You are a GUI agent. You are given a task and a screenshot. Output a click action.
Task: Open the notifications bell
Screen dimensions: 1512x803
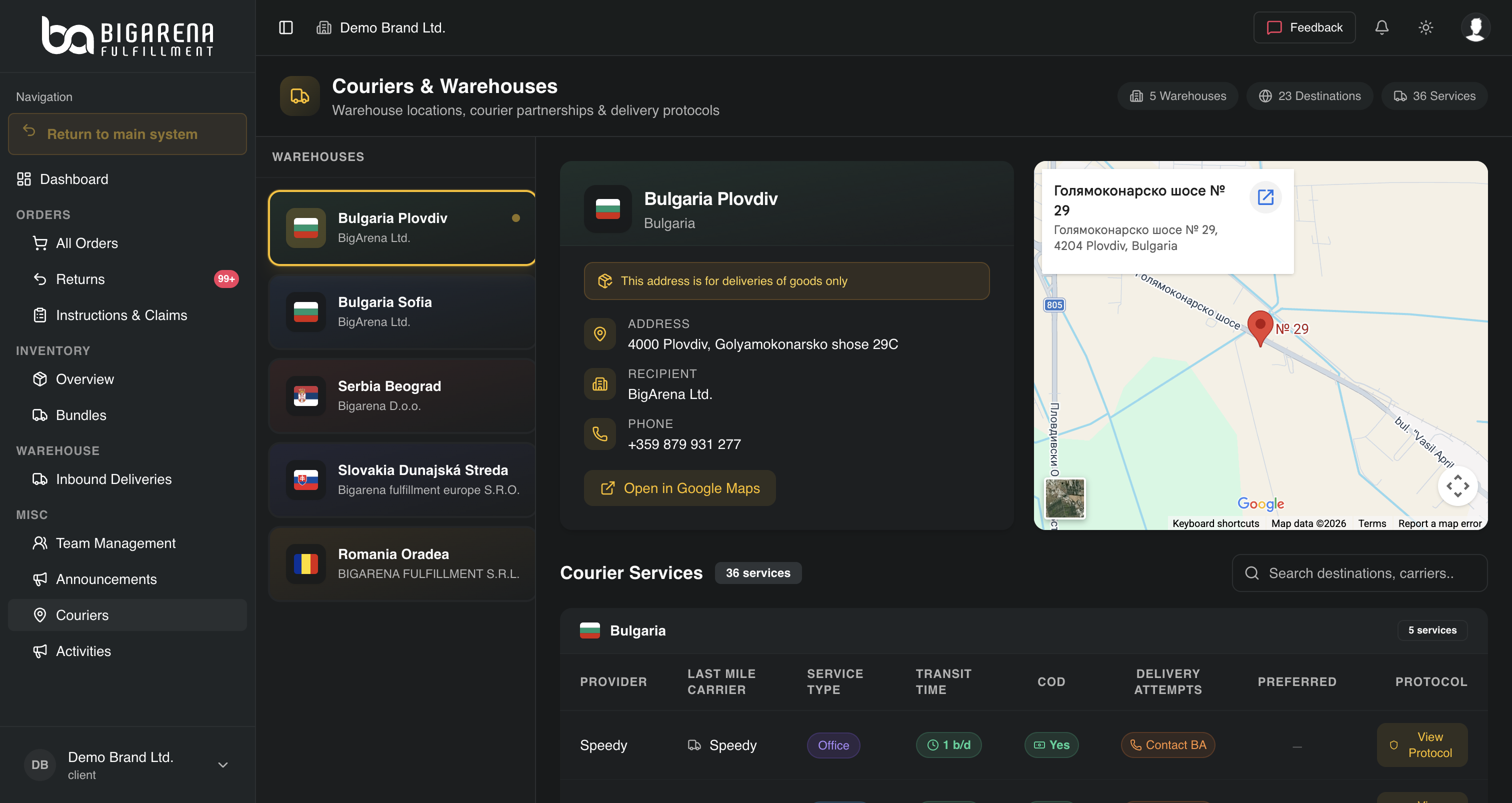pyautogui.click(x=1381, y=27)
